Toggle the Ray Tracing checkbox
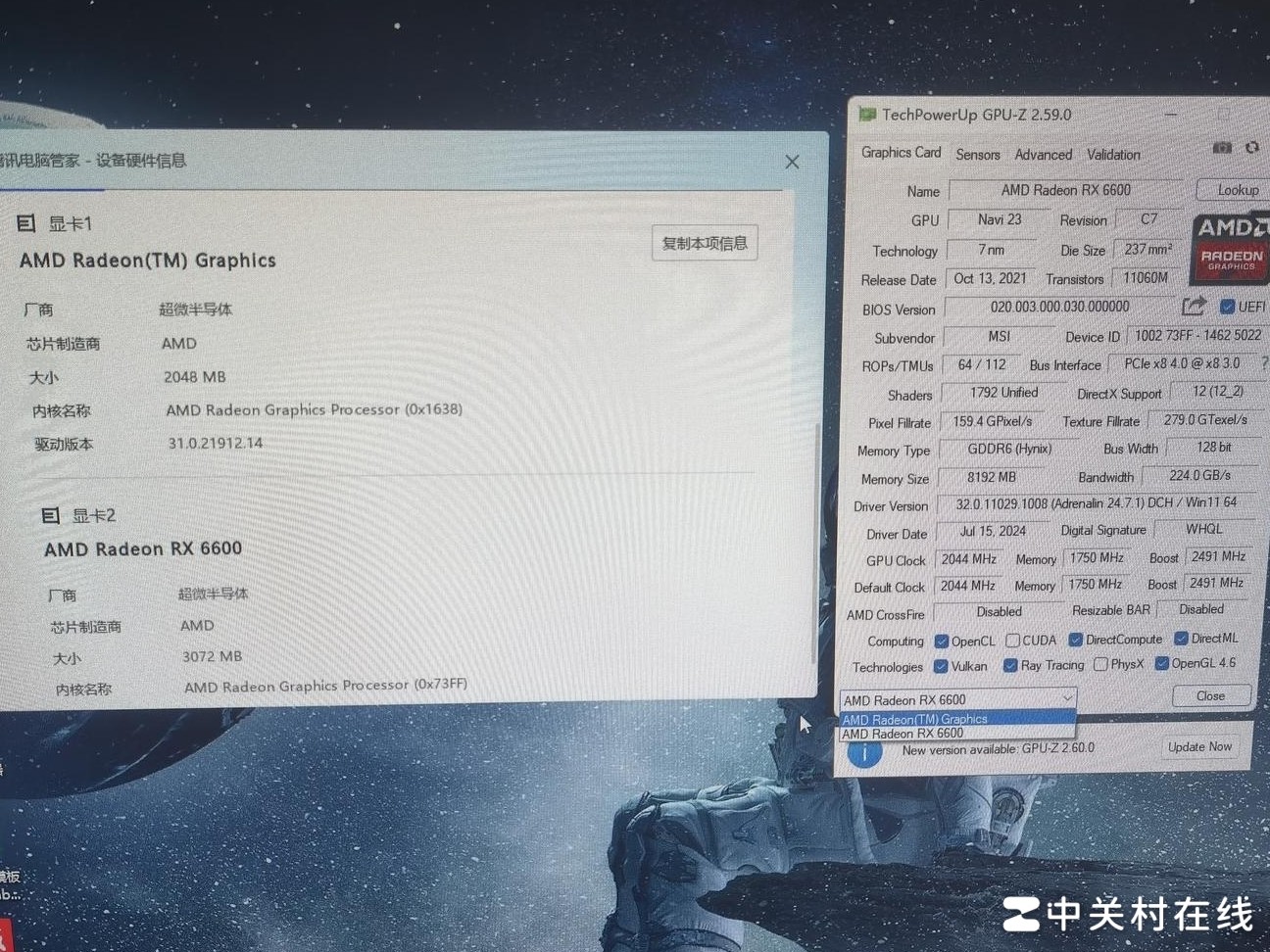Image resolution: width=1270 pixels, height=952 pixels. pos(1009,666)
